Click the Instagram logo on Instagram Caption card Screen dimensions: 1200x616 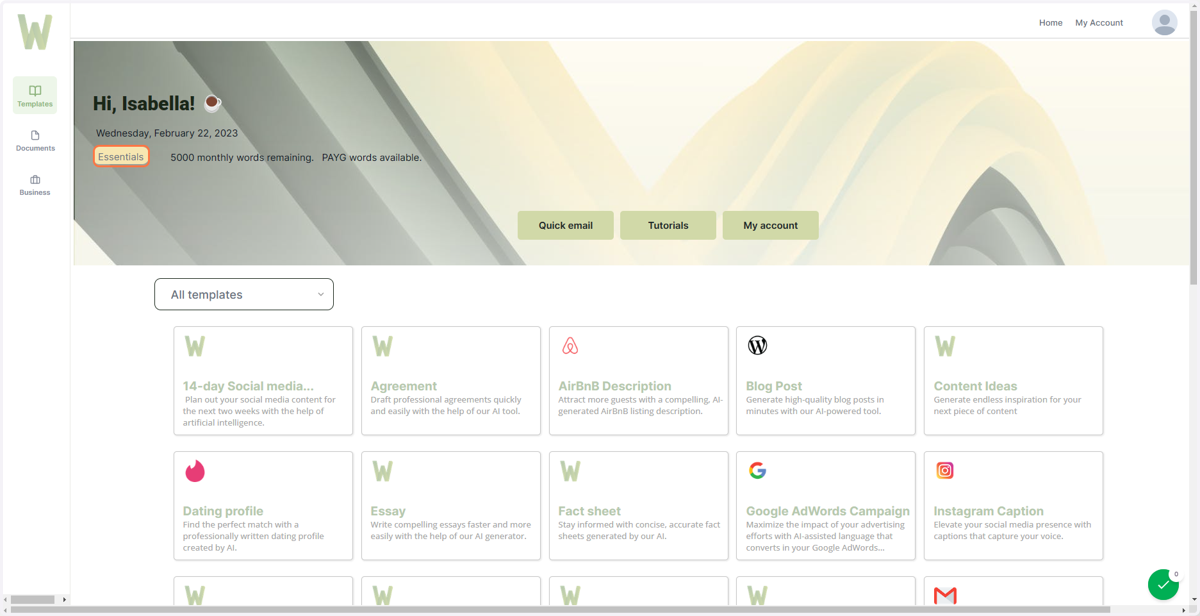945,470
